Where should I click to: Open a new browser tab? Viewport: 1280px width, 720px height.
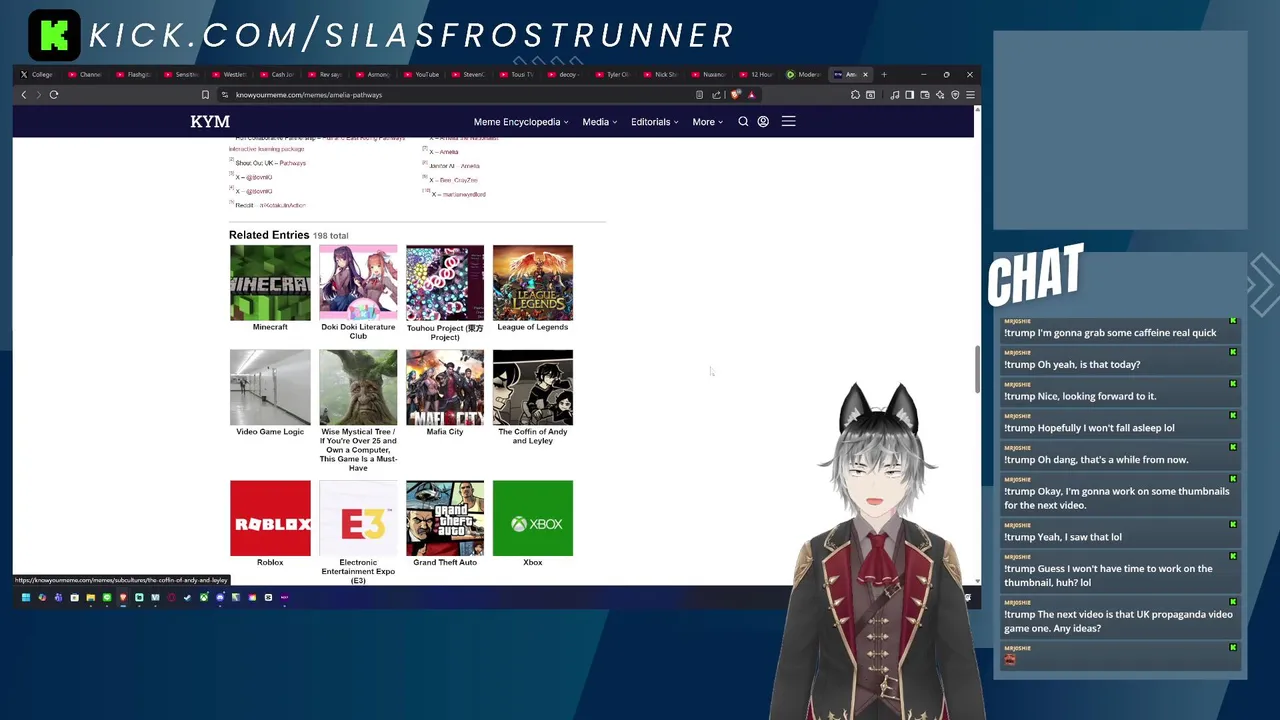(884, 74)
